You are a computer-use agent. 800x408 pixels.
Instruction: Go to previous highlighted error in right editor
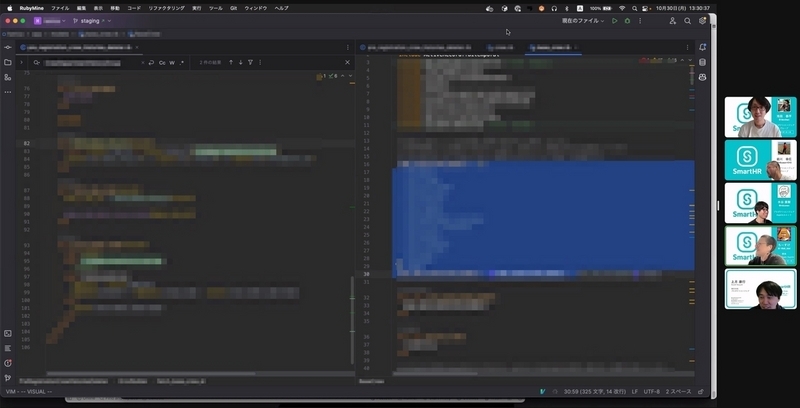coord(682,60)
